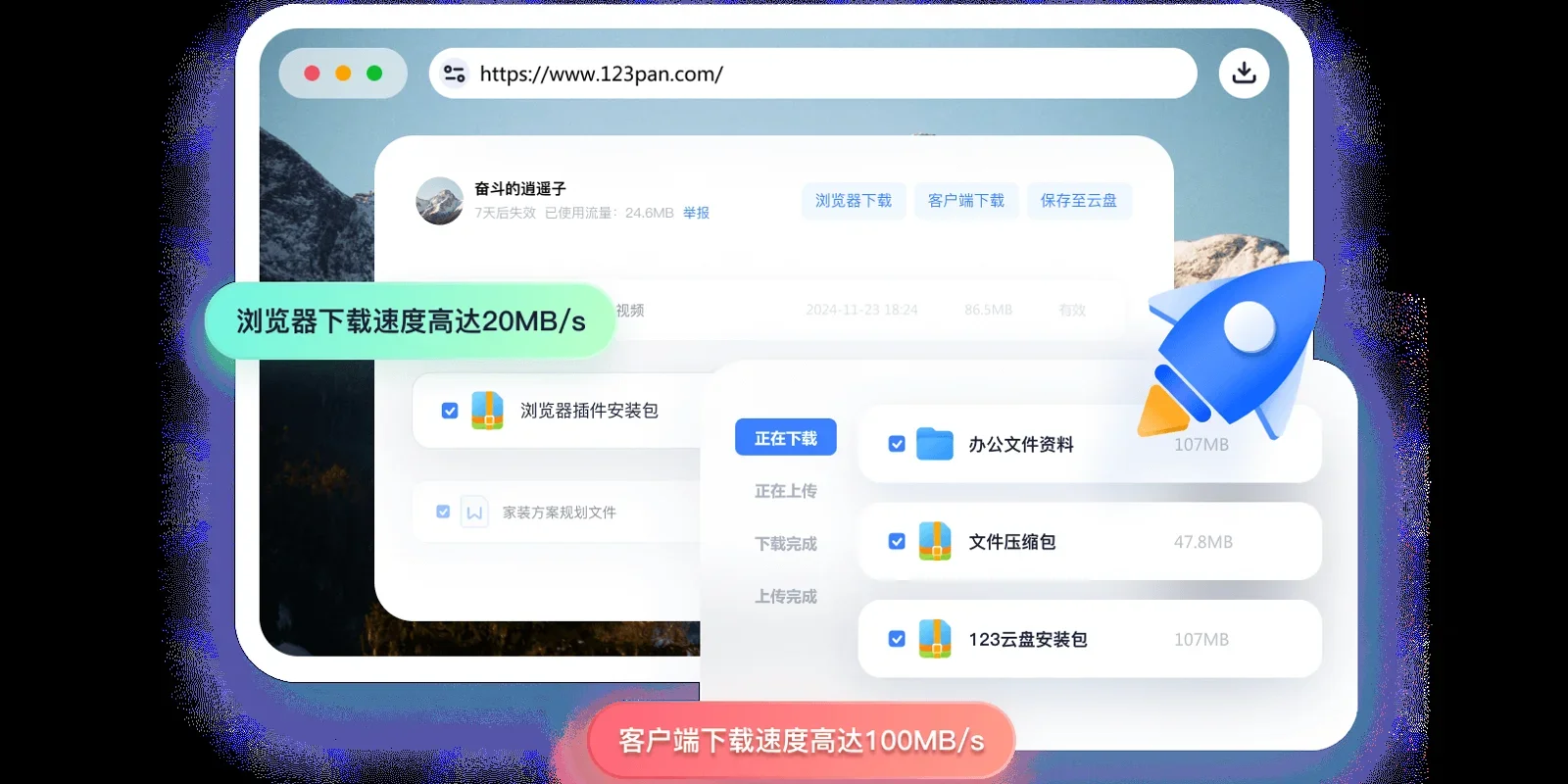Uncheck the 123云盘安装包 checkbox
Image resolution: width=1568 pixels, height=784 pixels.
pyautogui.click(x=897, y=639)
